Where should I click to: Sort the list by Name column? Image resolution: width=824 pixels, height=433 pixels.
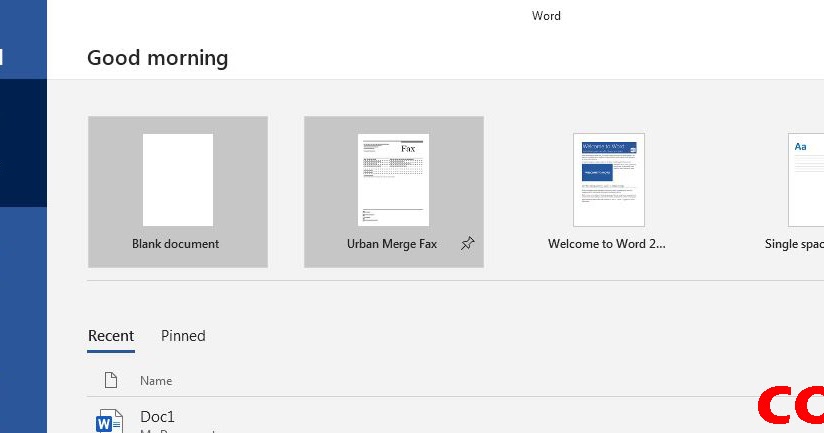[x=156, y=381]
